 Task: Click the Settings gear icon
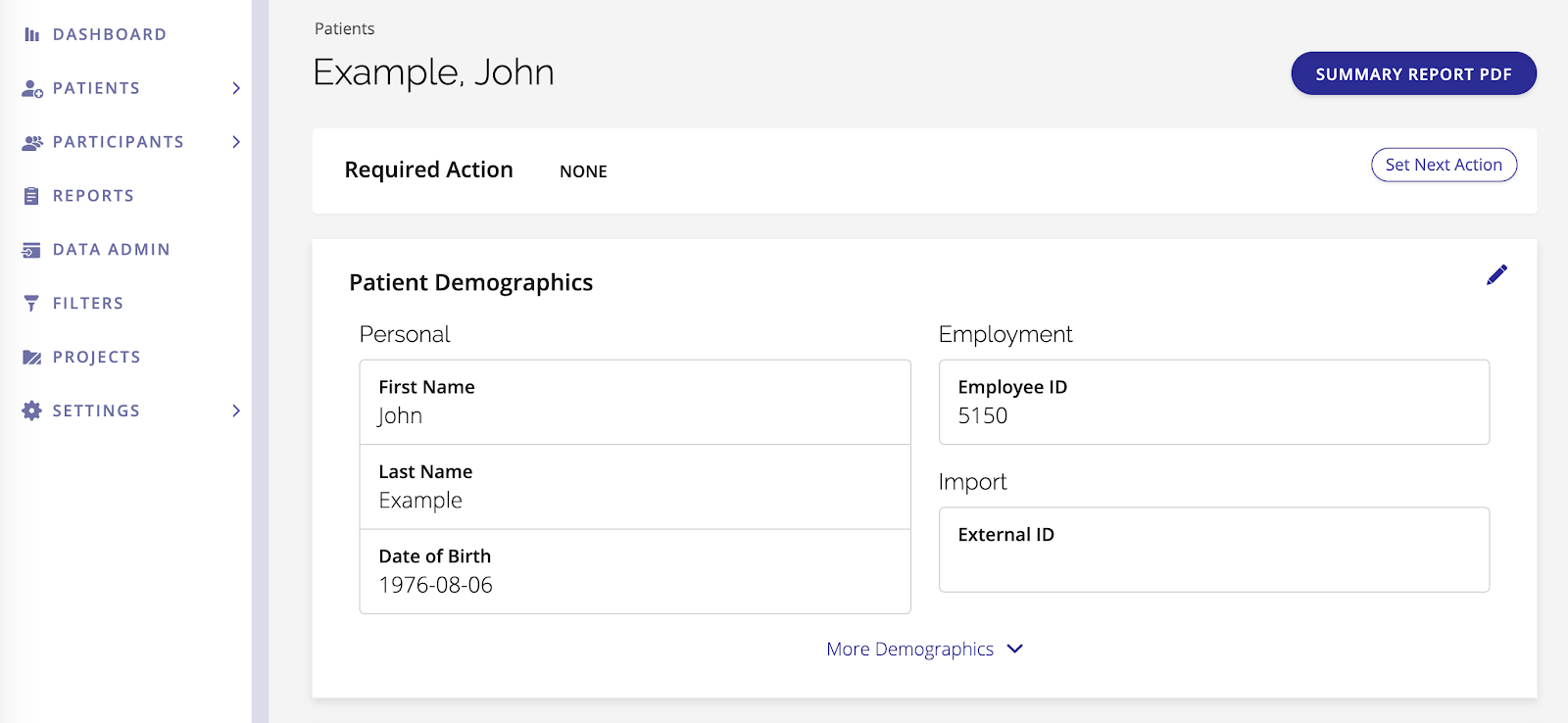coord(32,410)
